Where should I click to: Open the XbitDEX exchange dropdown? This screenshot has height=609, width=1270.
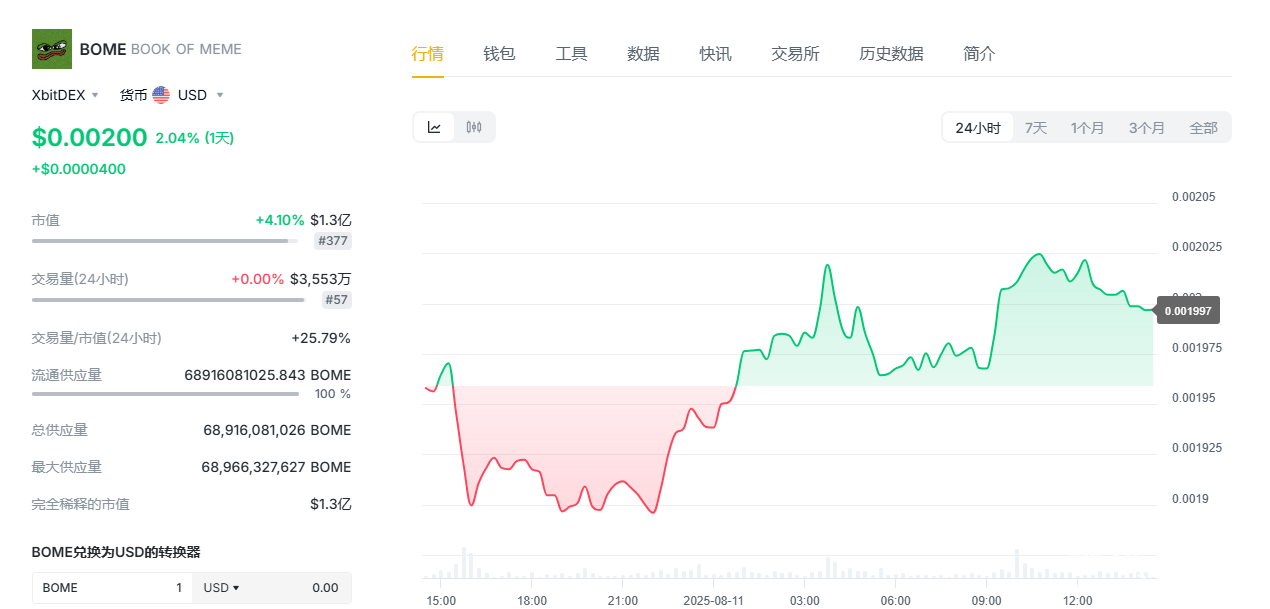(66, 95)
